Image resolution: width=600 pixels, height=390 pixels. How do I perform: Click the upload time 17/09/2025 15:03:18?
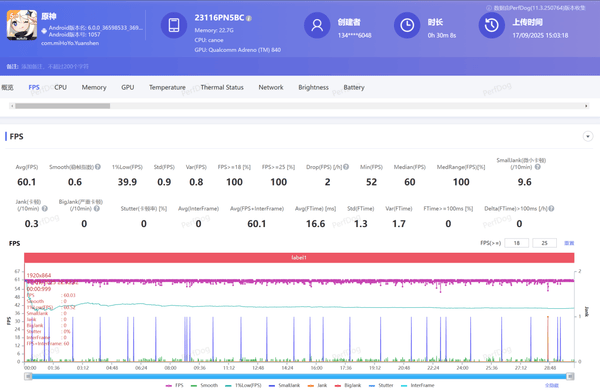pyautogui.click(x=540, y=35)
